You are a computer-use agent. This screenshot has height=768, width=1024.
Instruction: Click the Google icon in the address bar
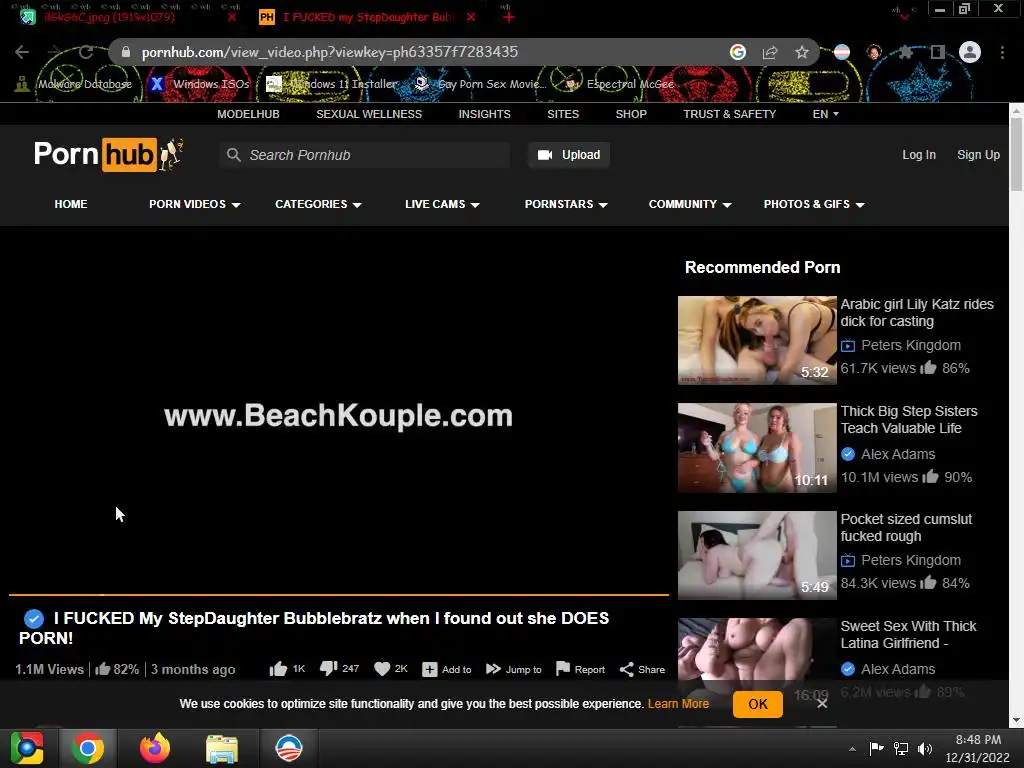coord(738,52)
